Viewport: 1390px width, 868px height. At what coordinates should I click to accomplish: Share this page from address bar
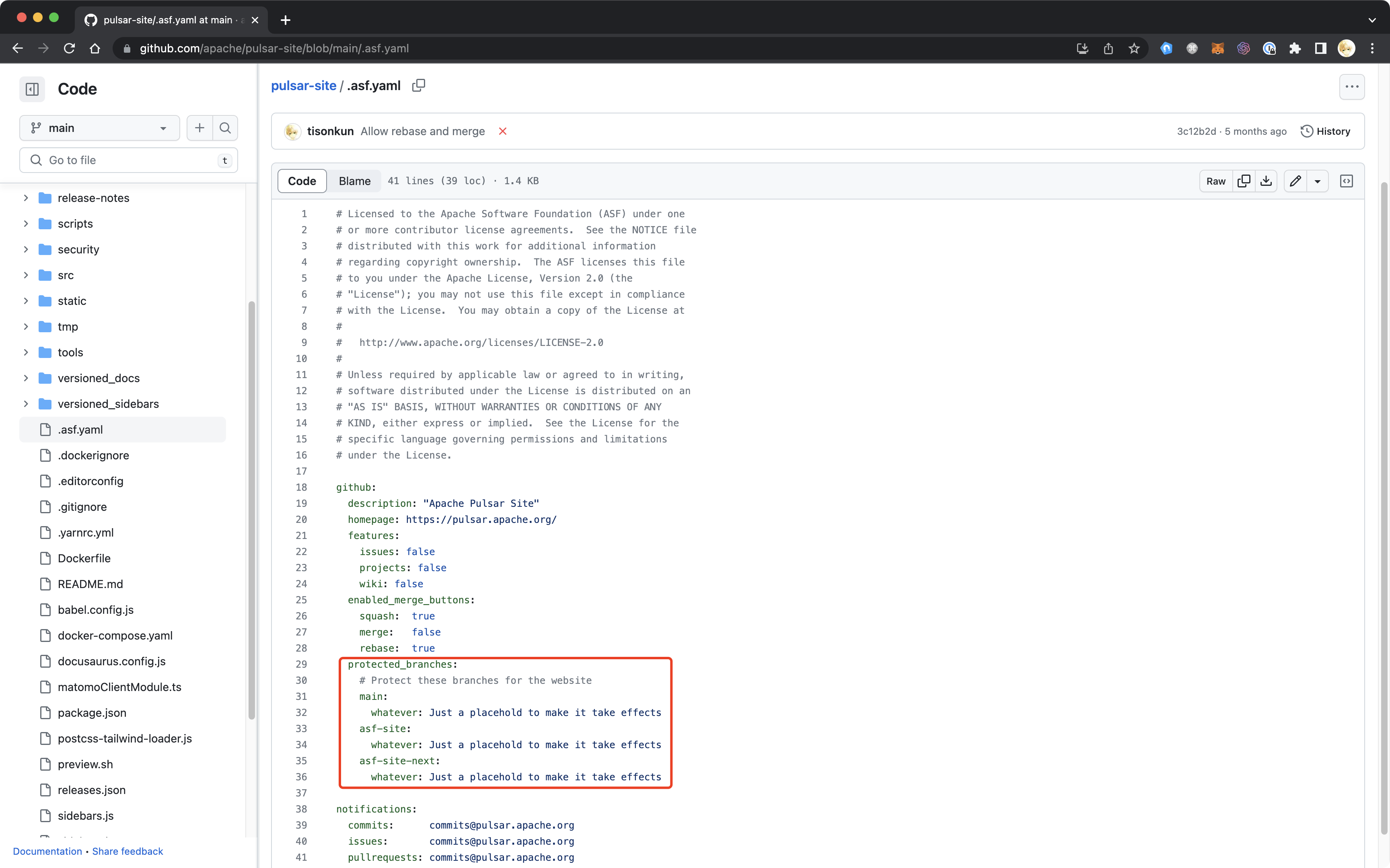[1108, 48]
